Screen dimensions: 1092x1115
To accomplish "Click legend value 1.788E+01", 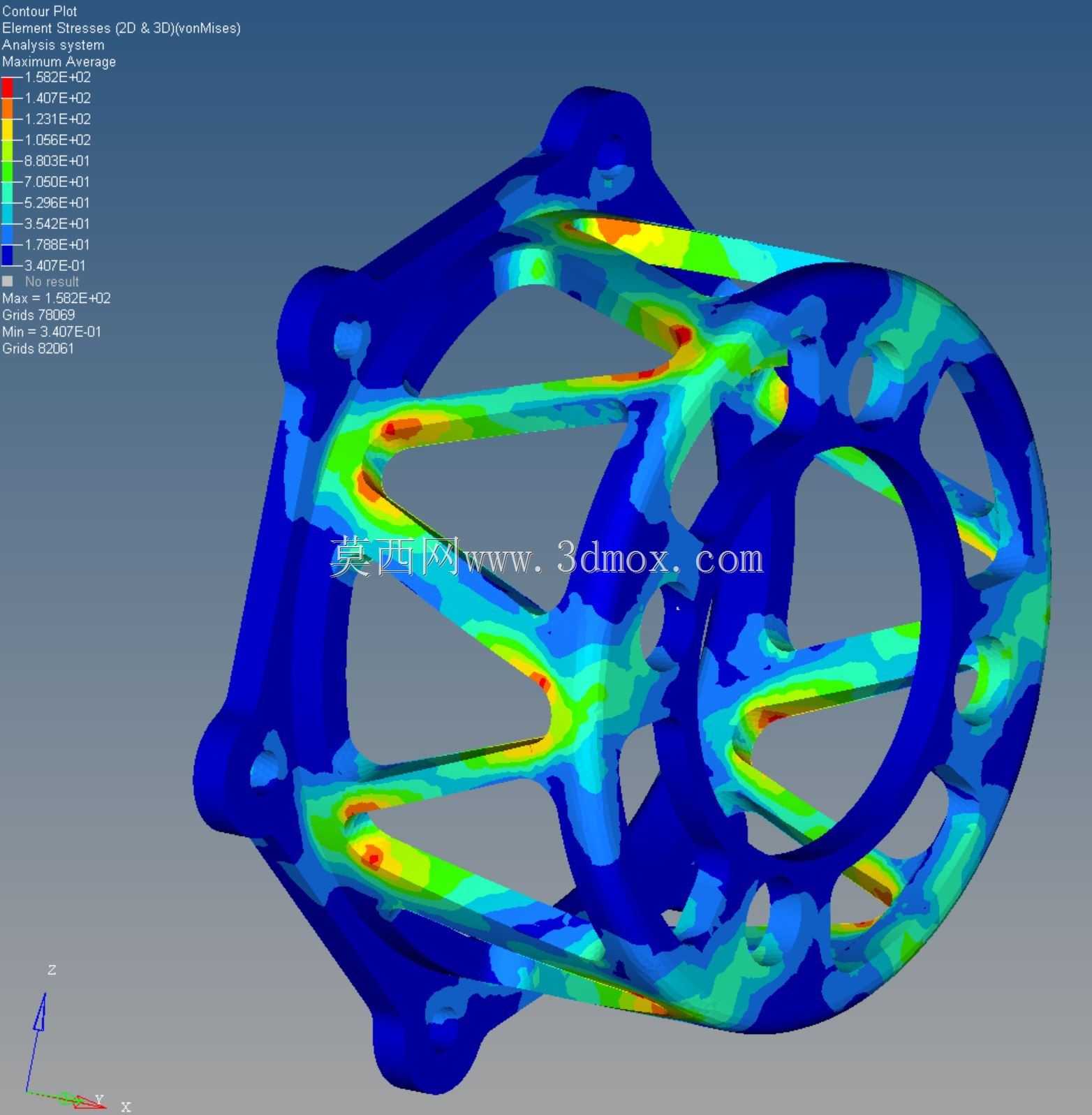I will coord(57,245).
